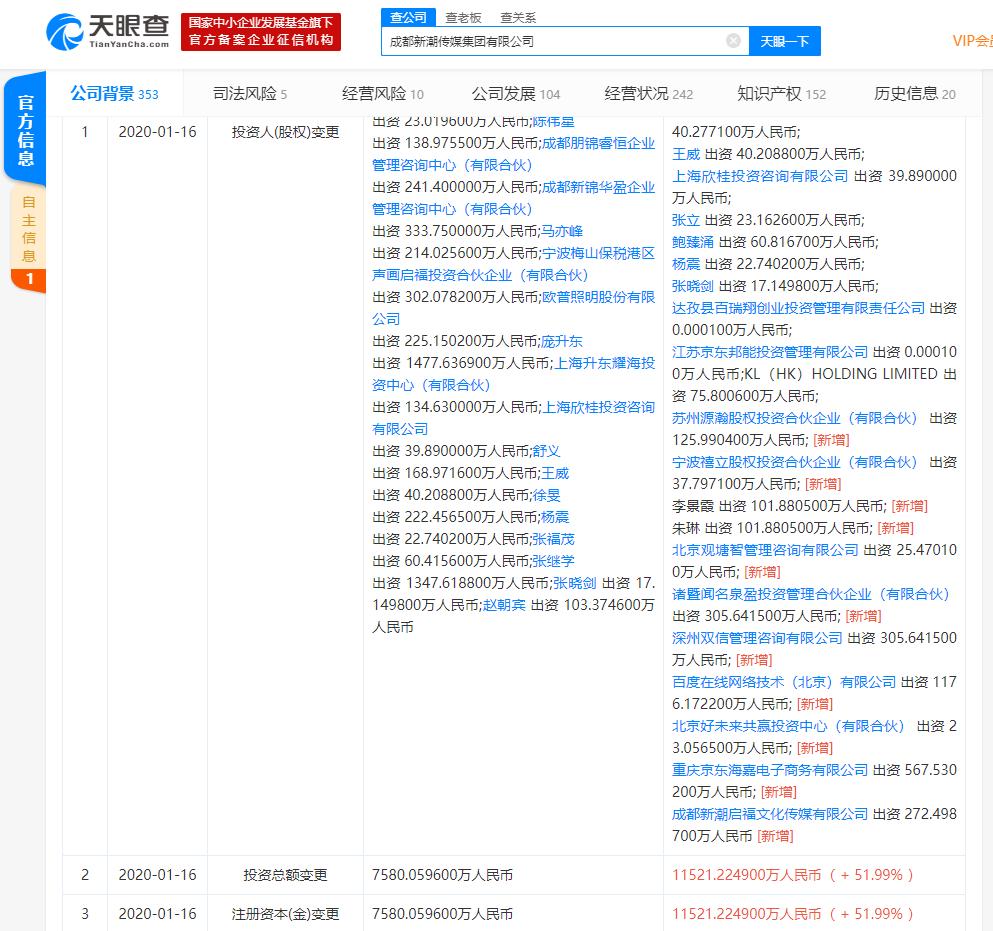This screenshot has width=993, height=931.
Task: Switch to the 查关系 search tab
Action: coord(518,17)
